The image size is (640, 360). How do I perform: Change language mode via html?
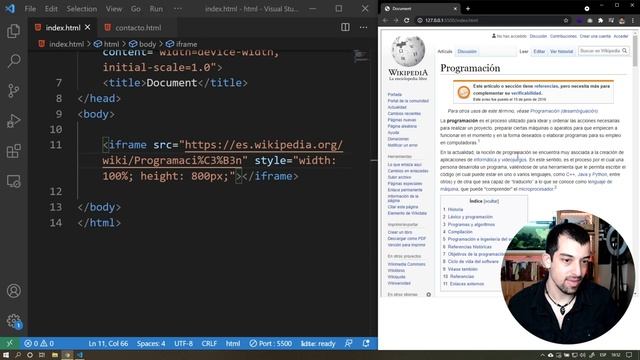pyautogui.click(x=233, y=343)
